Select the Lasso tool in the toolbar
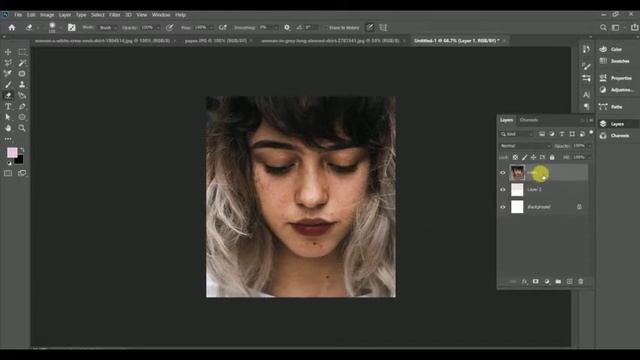 click(8, 62)
